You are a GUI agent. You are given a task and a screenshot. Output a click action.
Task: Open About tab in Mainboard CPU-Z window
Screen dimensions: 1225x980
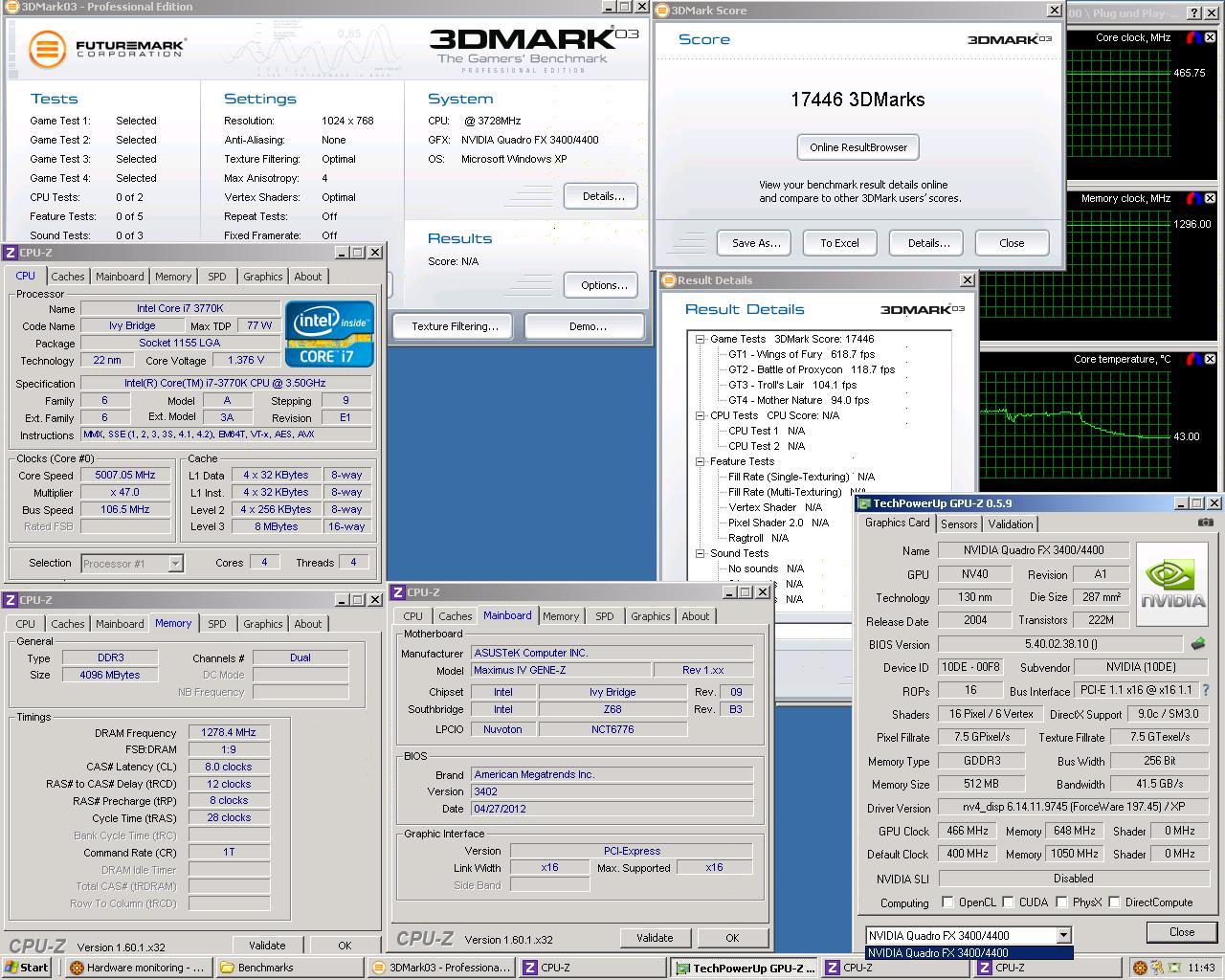696,615
